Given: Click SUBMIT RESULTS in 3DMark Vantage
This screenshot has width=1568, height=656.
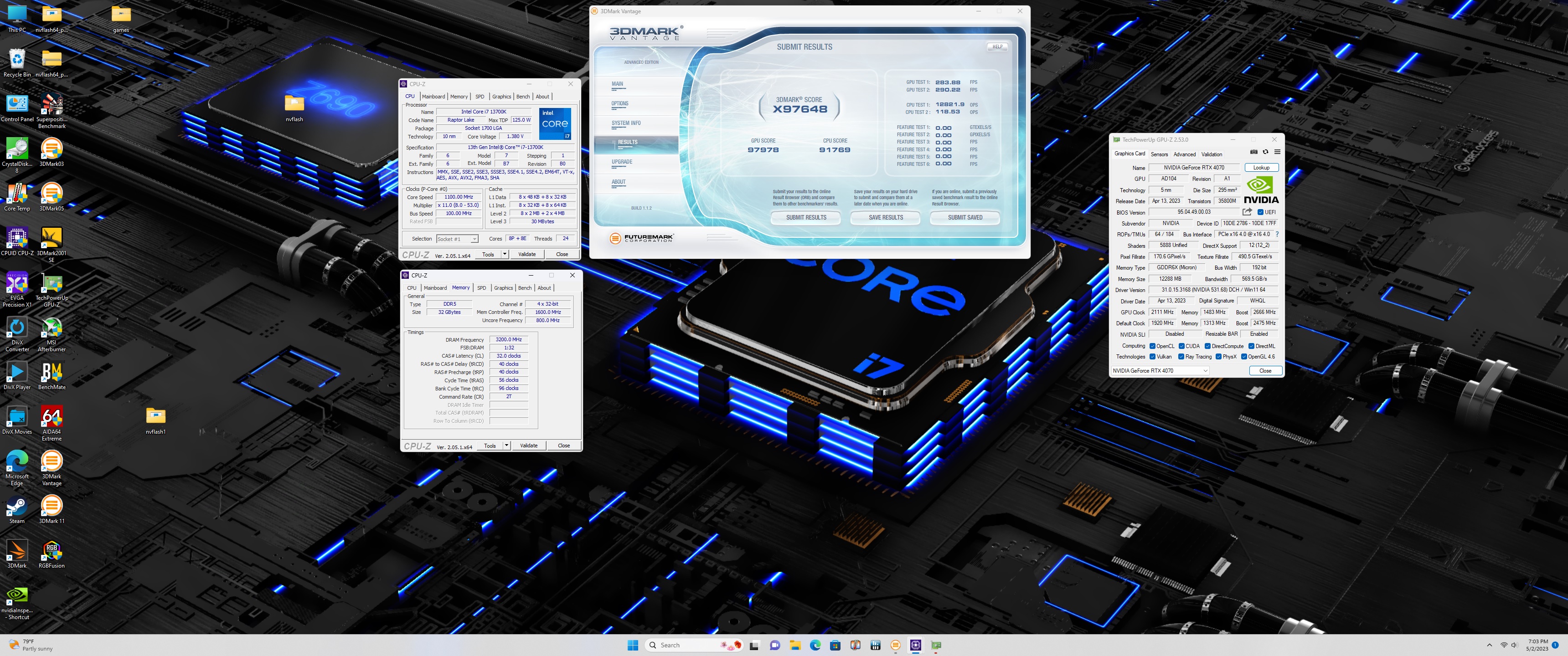Looking at the screenshot, I should click(806, 217).
